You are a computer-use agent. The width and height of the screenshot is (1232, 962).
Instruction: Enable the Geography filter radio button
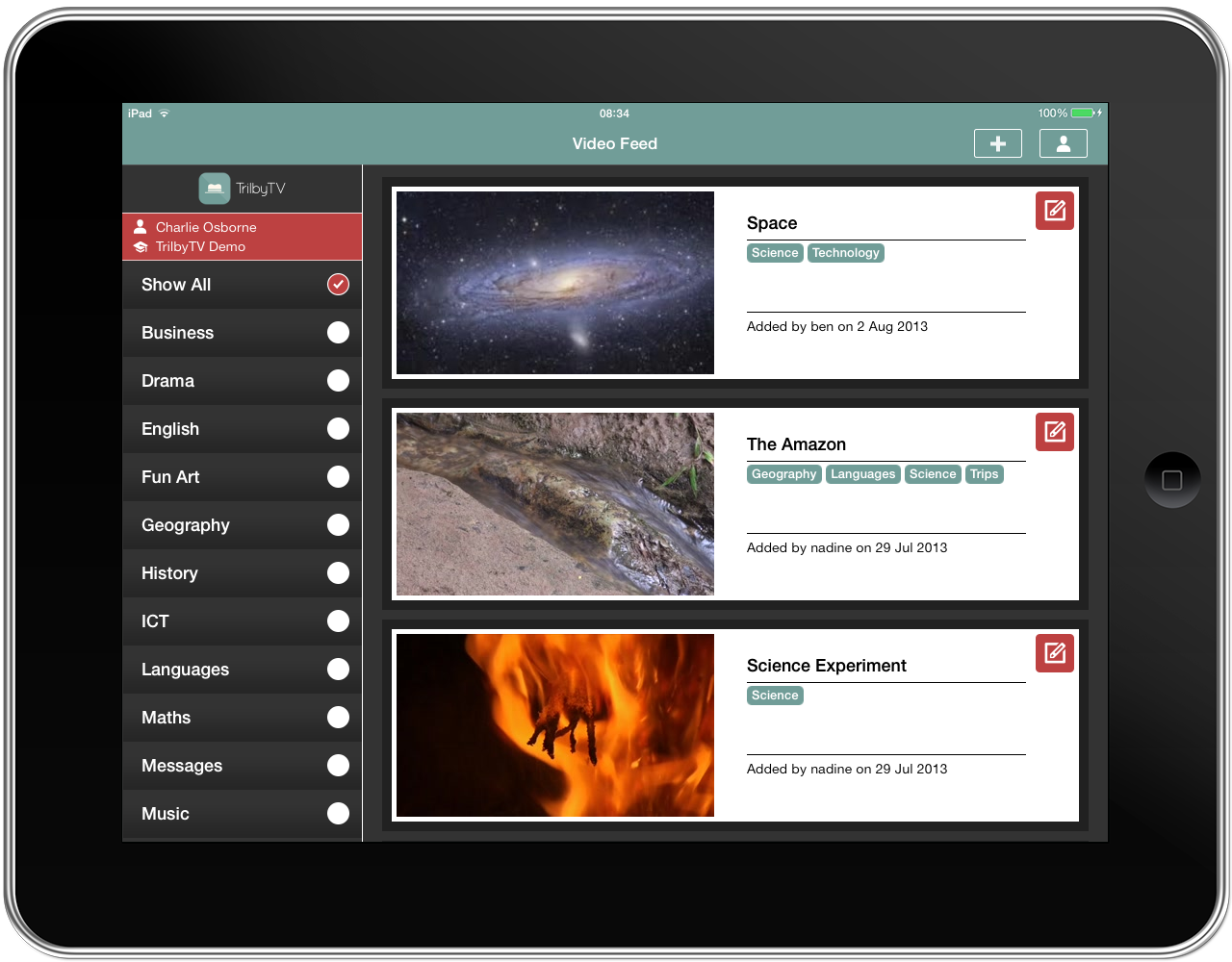tap(338, 525)
